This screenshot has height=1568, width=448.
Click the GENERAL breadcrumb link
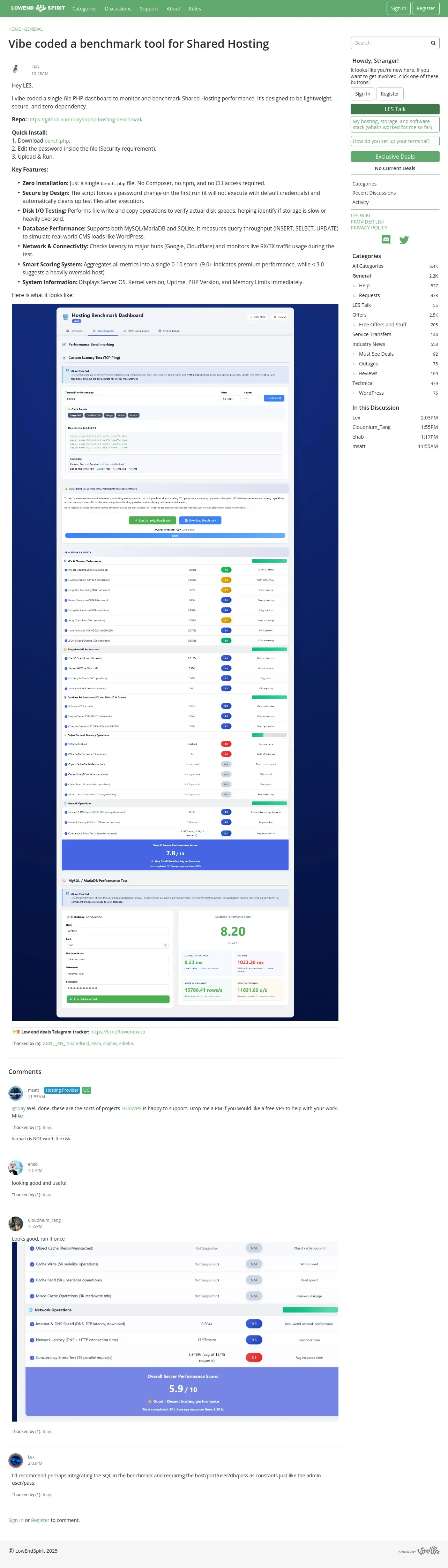pyautogui.click(x=33, y=29)
